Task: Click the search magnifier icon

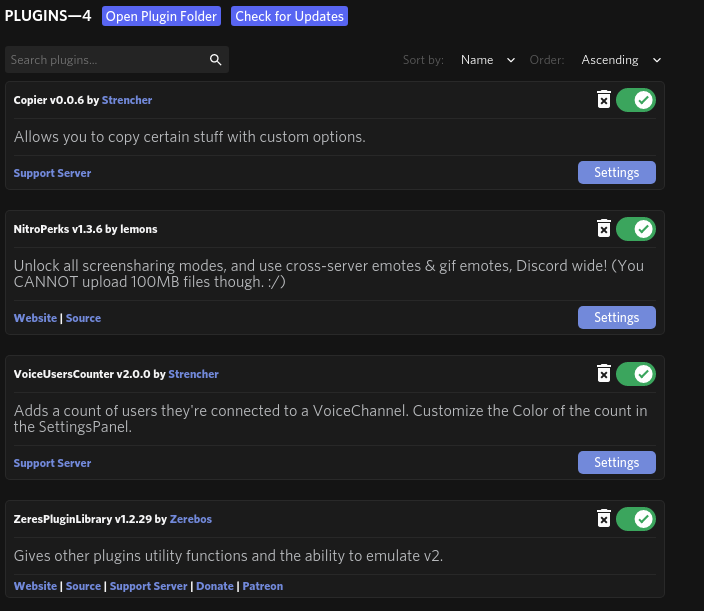Action: [216, 60]
